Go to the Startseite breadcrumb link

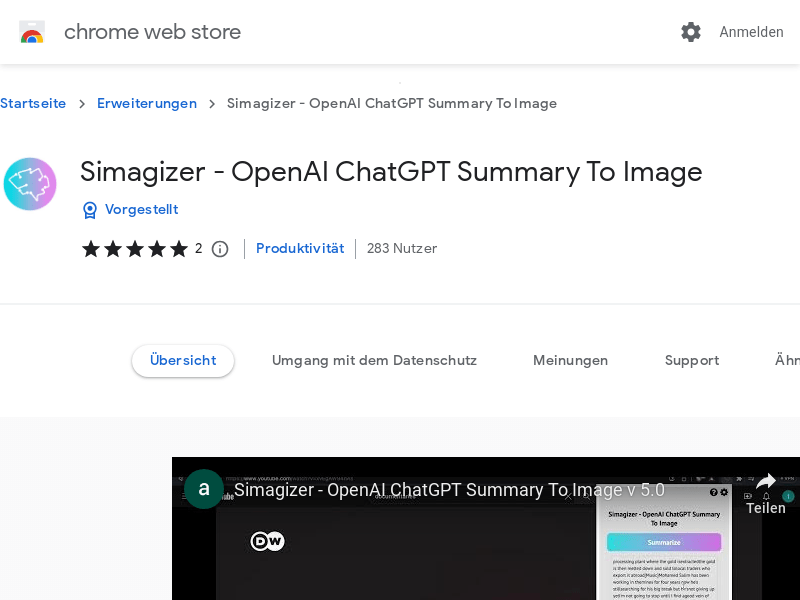33,104
